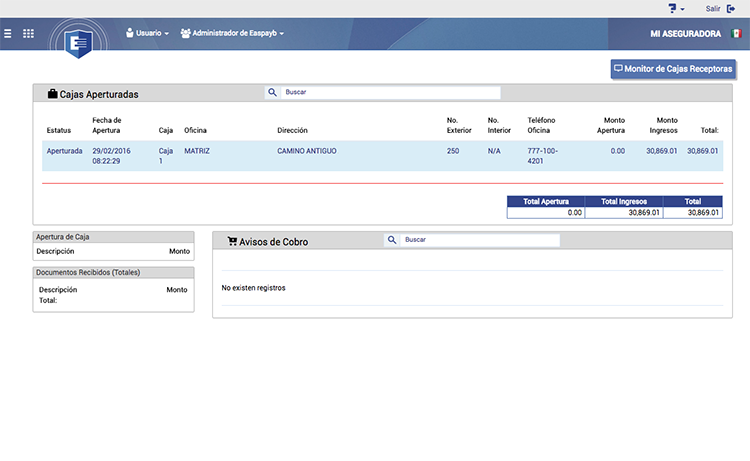Click Monto Apertura value 0.00 in row
This screenshot has height=461, width=750.
[x=618, y=151]
